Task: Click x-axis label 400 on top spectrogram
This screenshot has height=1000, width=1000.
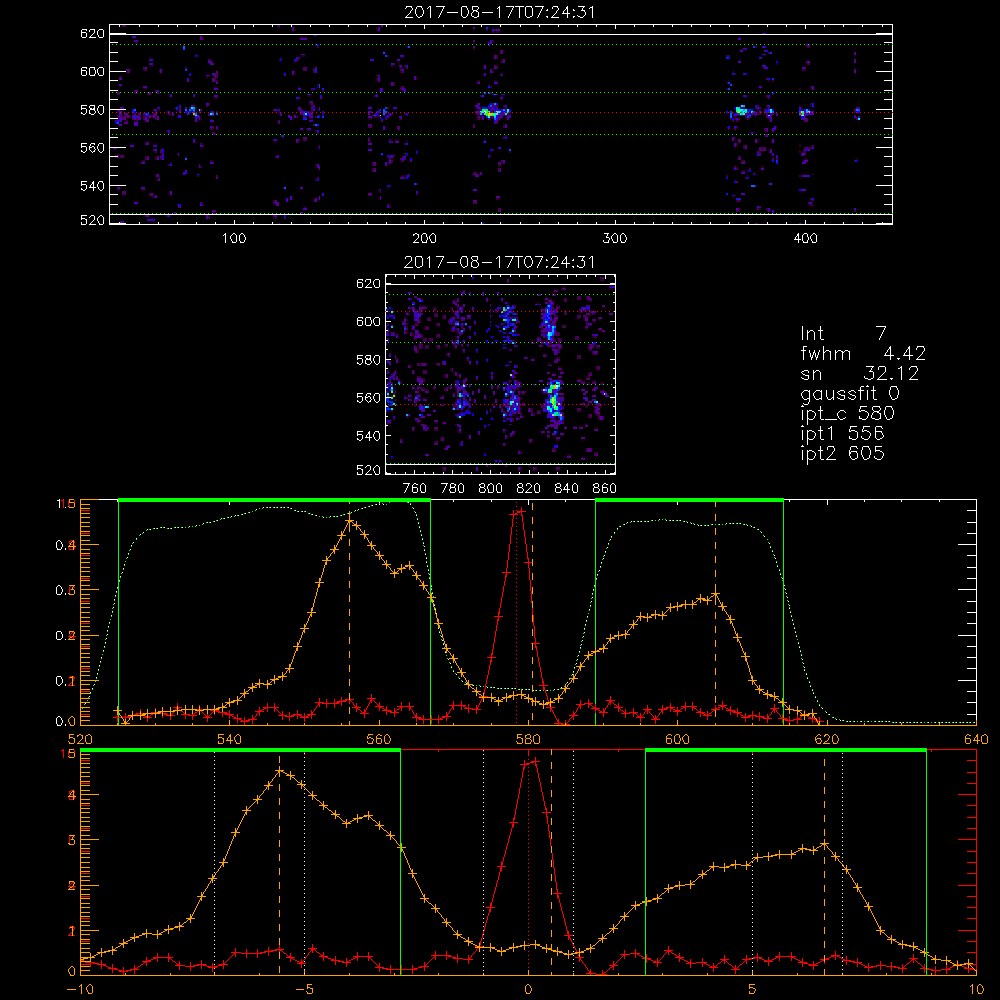Action: (x=805, y=239)
